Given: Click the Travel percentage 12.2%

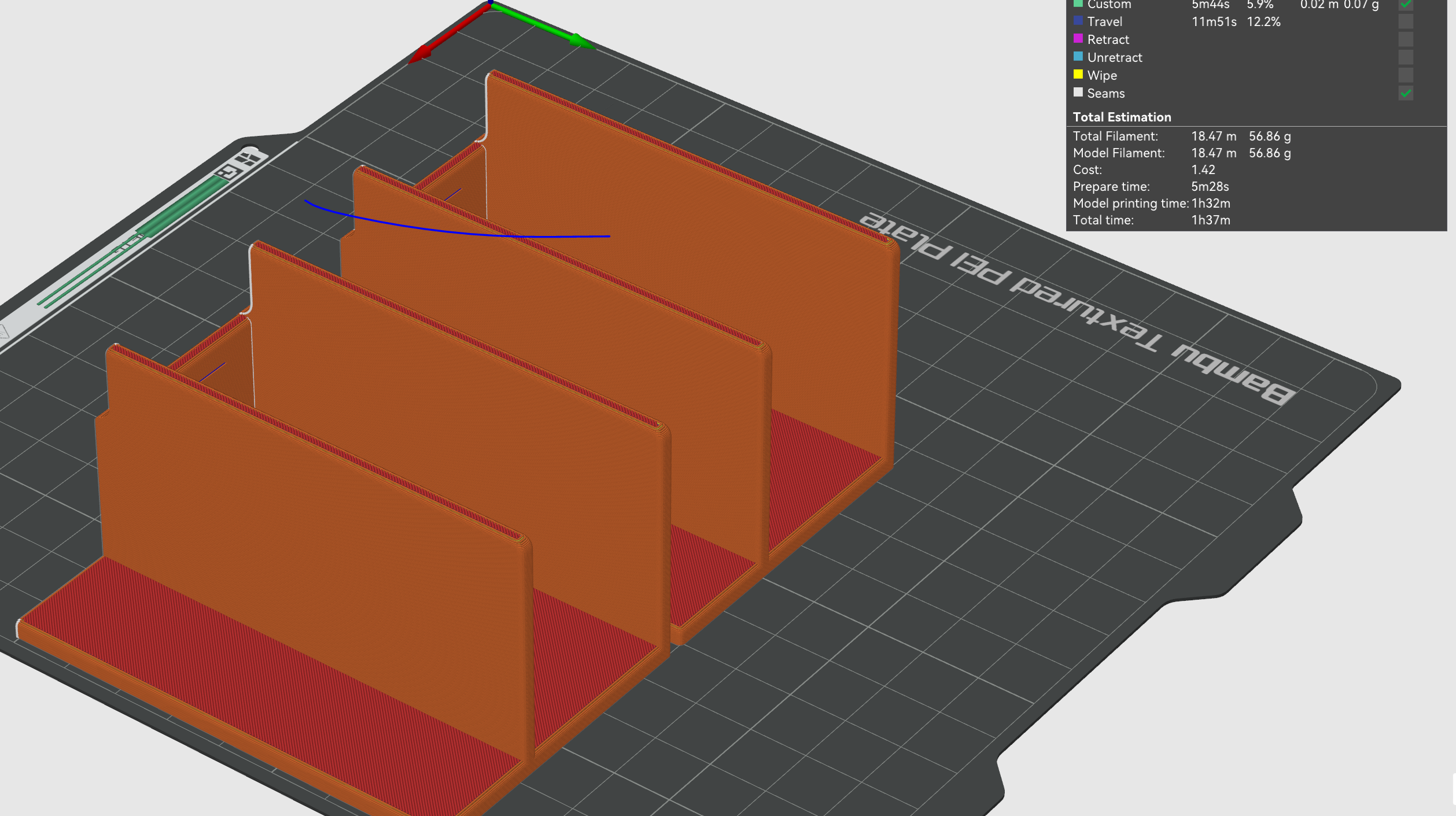Looking at the screenshot, I should (x=1263, y=22).
